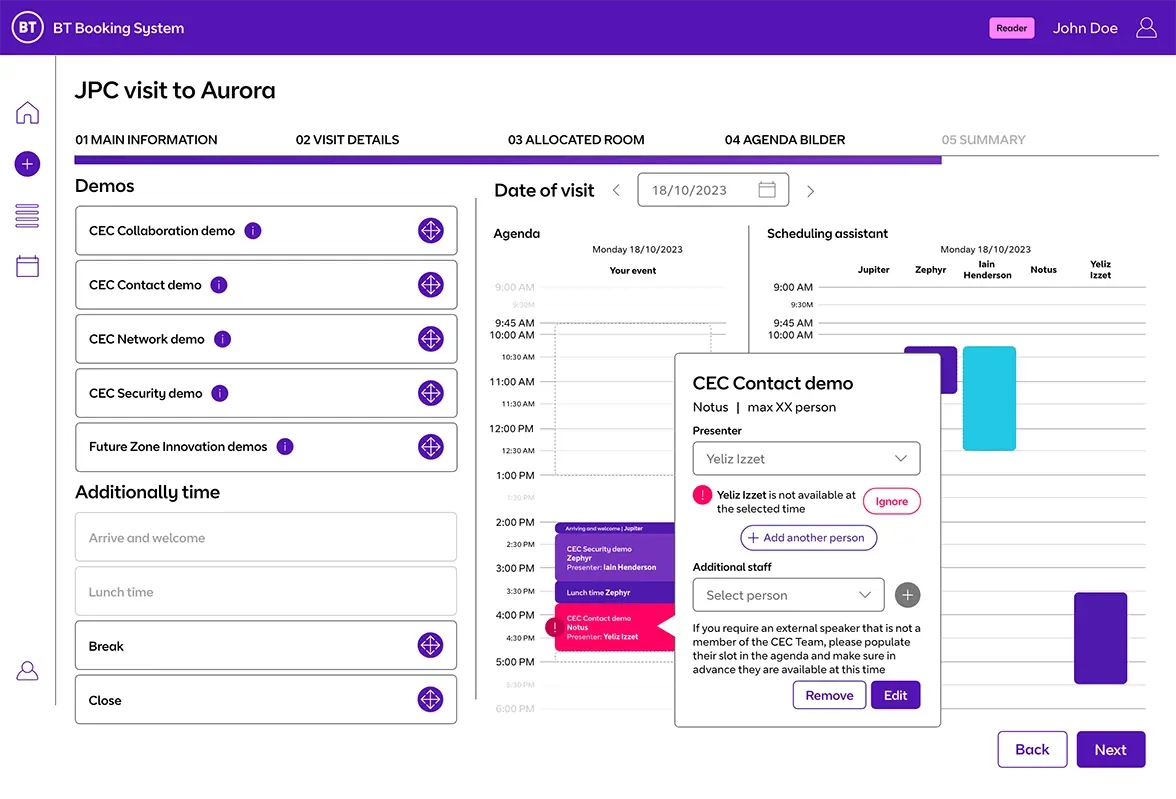Viewport: 1176px width, 799px height.
Task: Open the Select person dropdown
Action: coord(788,595)
